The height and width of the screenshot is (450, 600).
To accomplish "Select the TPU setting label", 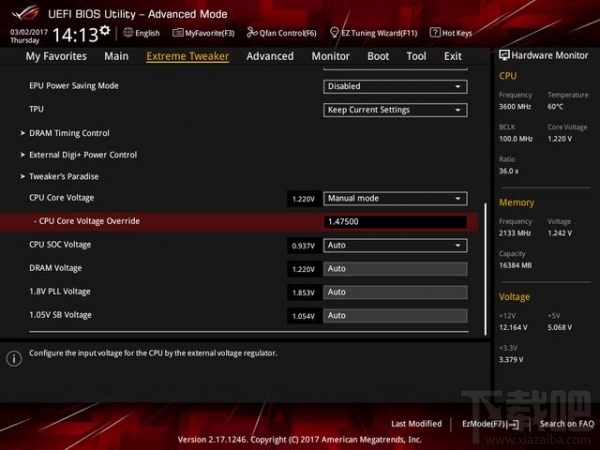I will click(36, 109).
